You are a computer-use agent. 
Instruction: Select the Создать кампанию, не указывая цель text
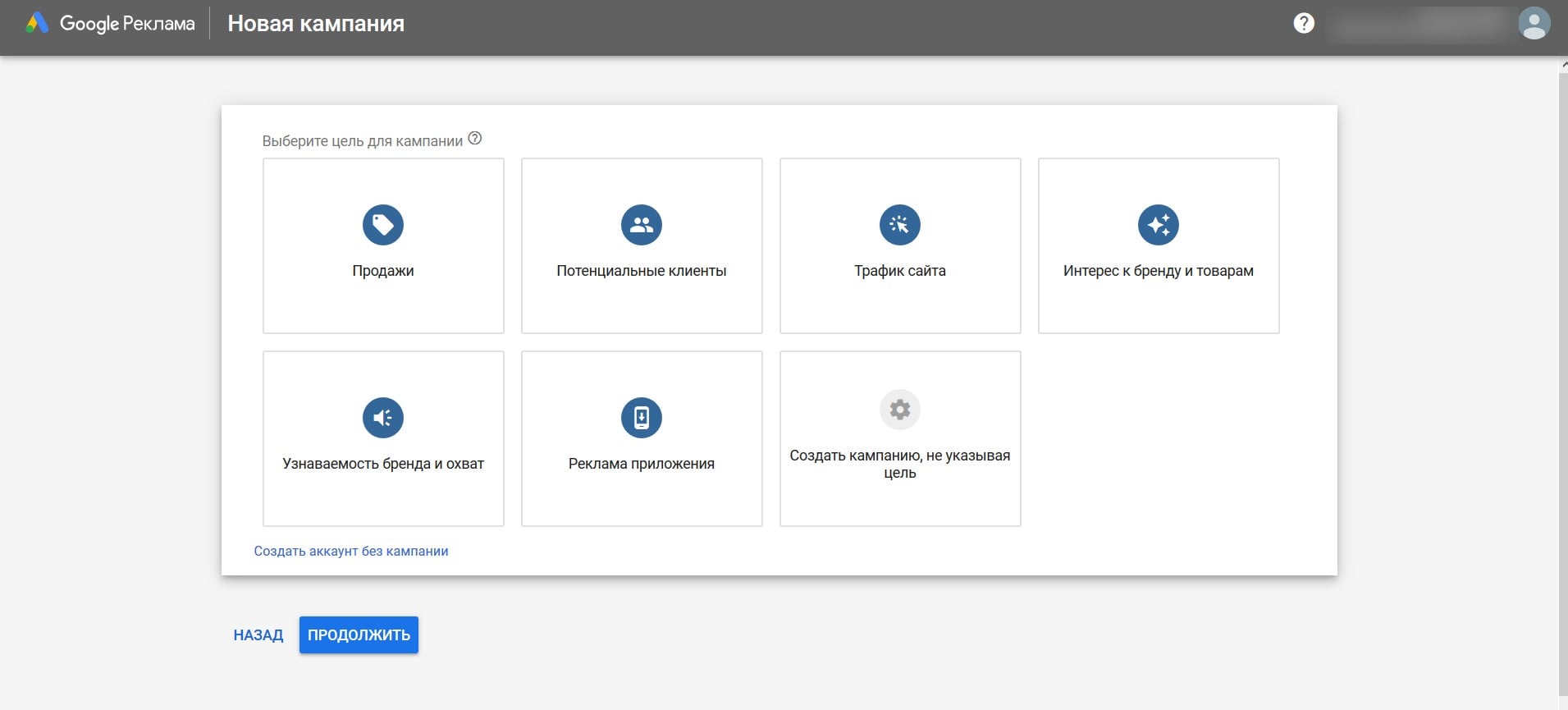(x=900, y=464)
